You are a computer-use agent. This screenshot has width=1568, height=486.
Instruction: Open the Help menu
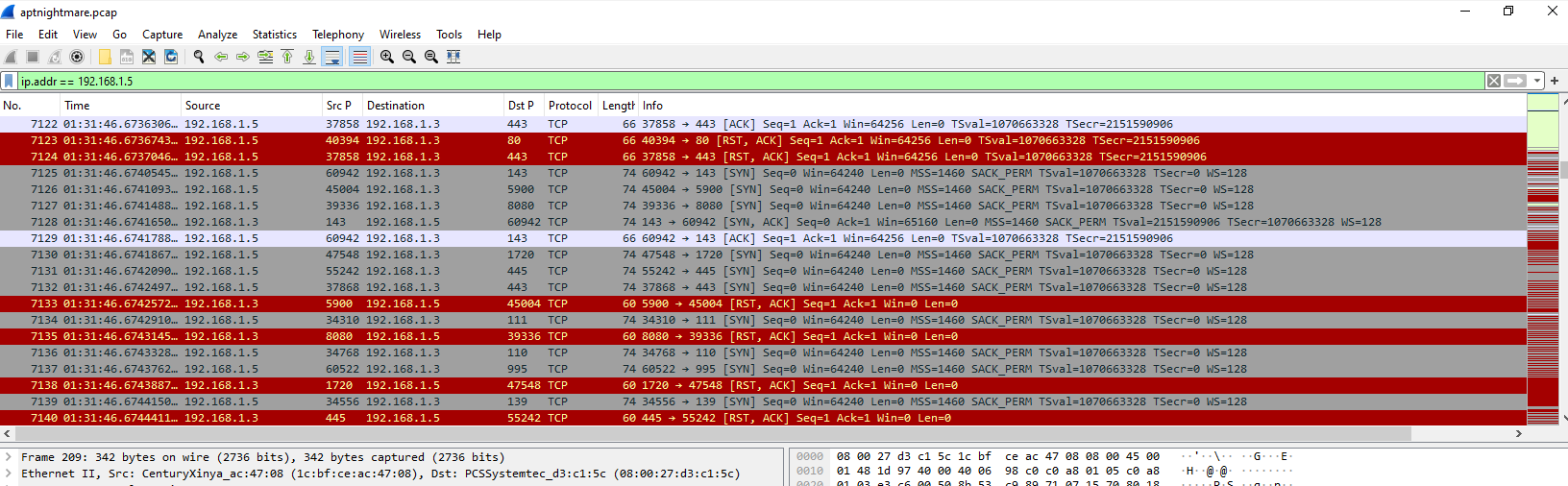point(489,34)
